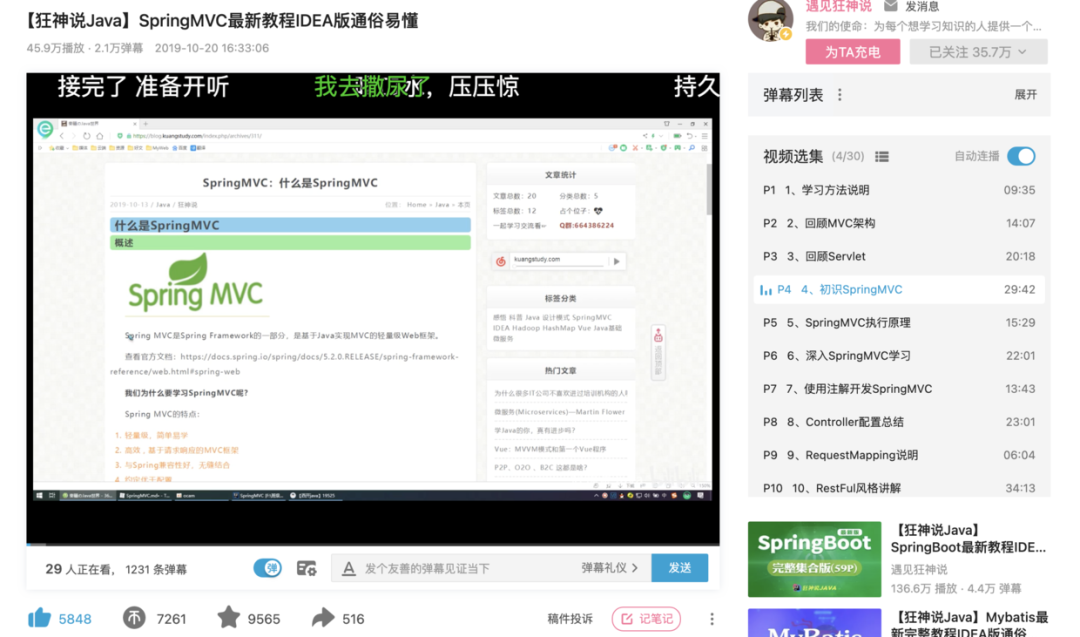
Task: Click the video progress bar
Action: (373, 545)
